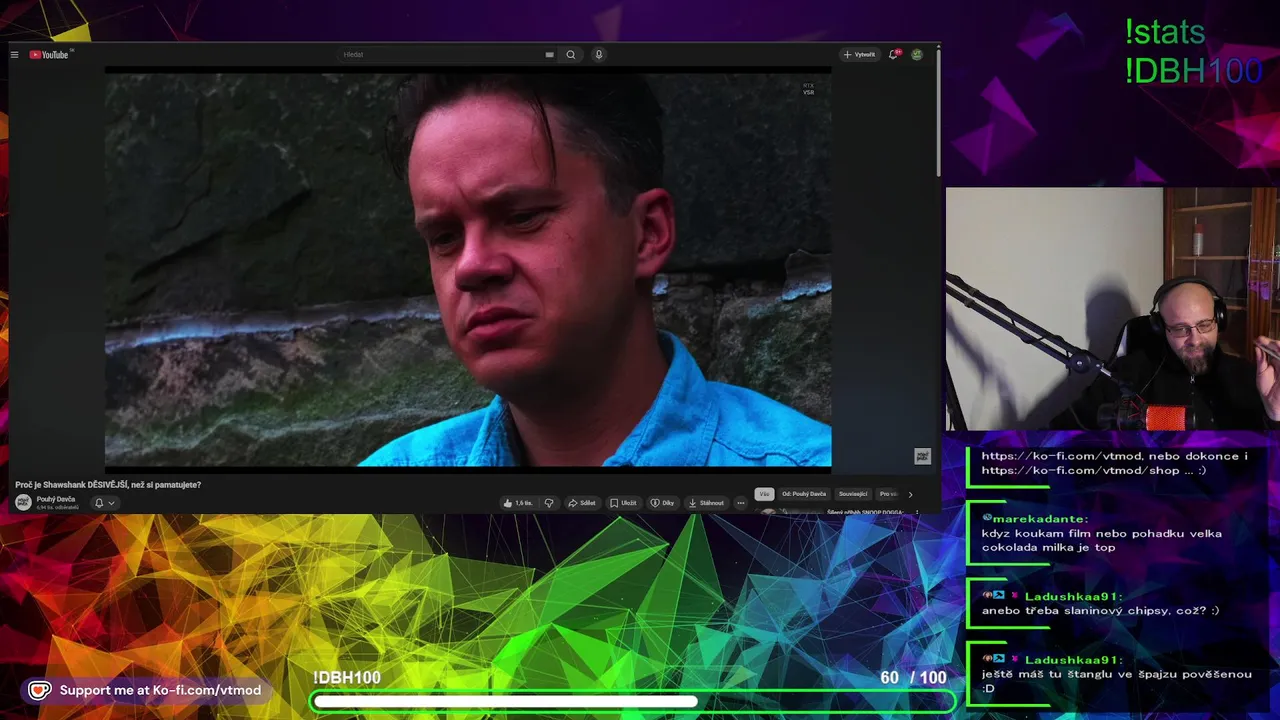
Task: Open Pouhý Davča channel avatar
Action: 23,502
